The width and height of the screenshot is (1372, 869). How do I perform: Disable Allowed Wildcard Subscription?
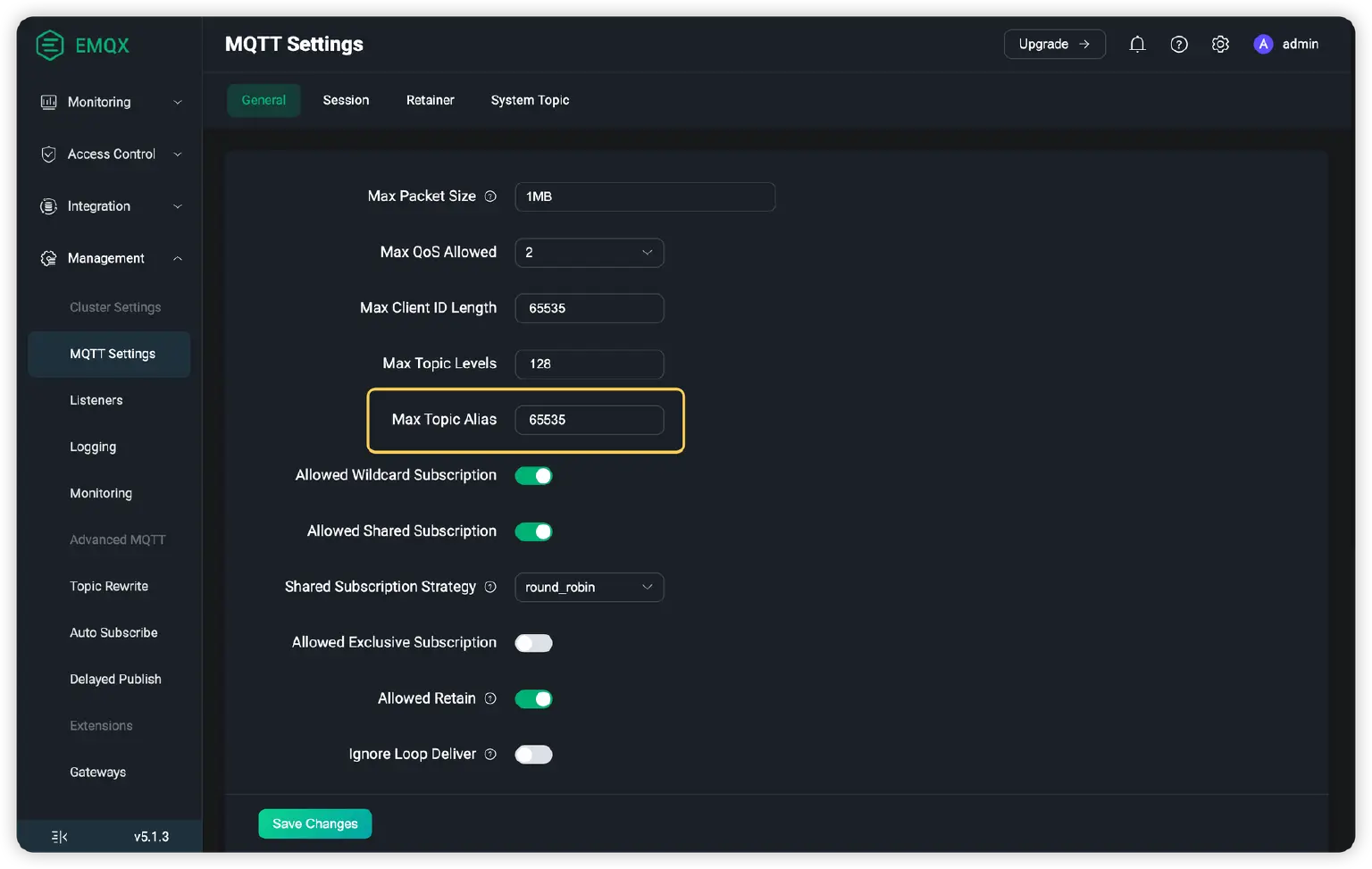533,475
